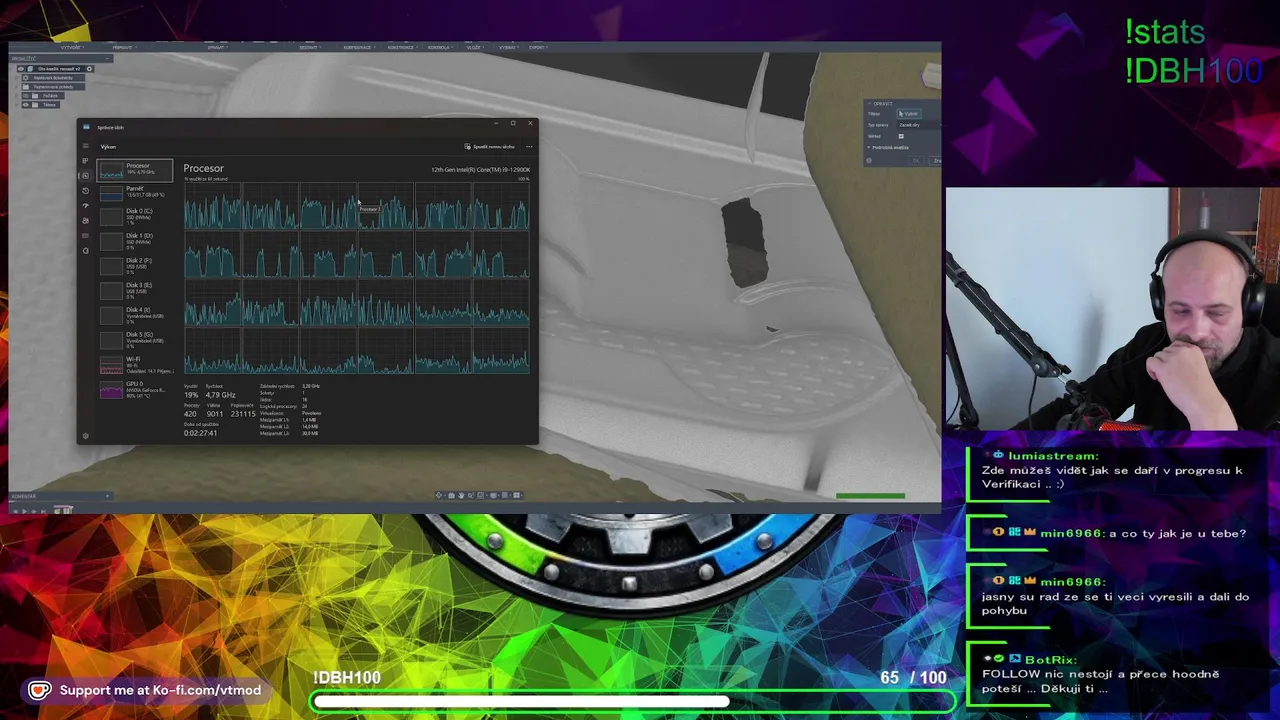Click info icon at bottom of OPRAVIT panel
1280x720 pixels.
[869, 160]
